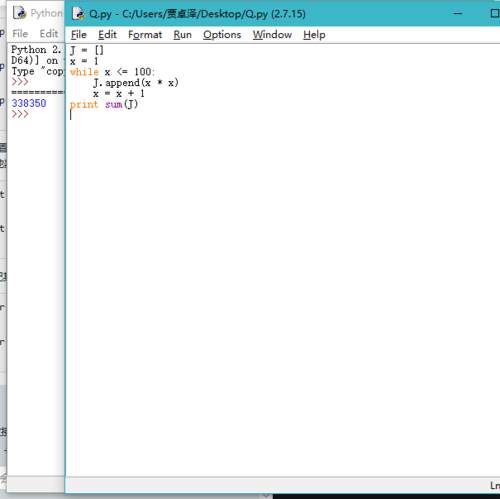Open Edit menu in Q.py editor
Screen dimensions: 500x499
107,35
